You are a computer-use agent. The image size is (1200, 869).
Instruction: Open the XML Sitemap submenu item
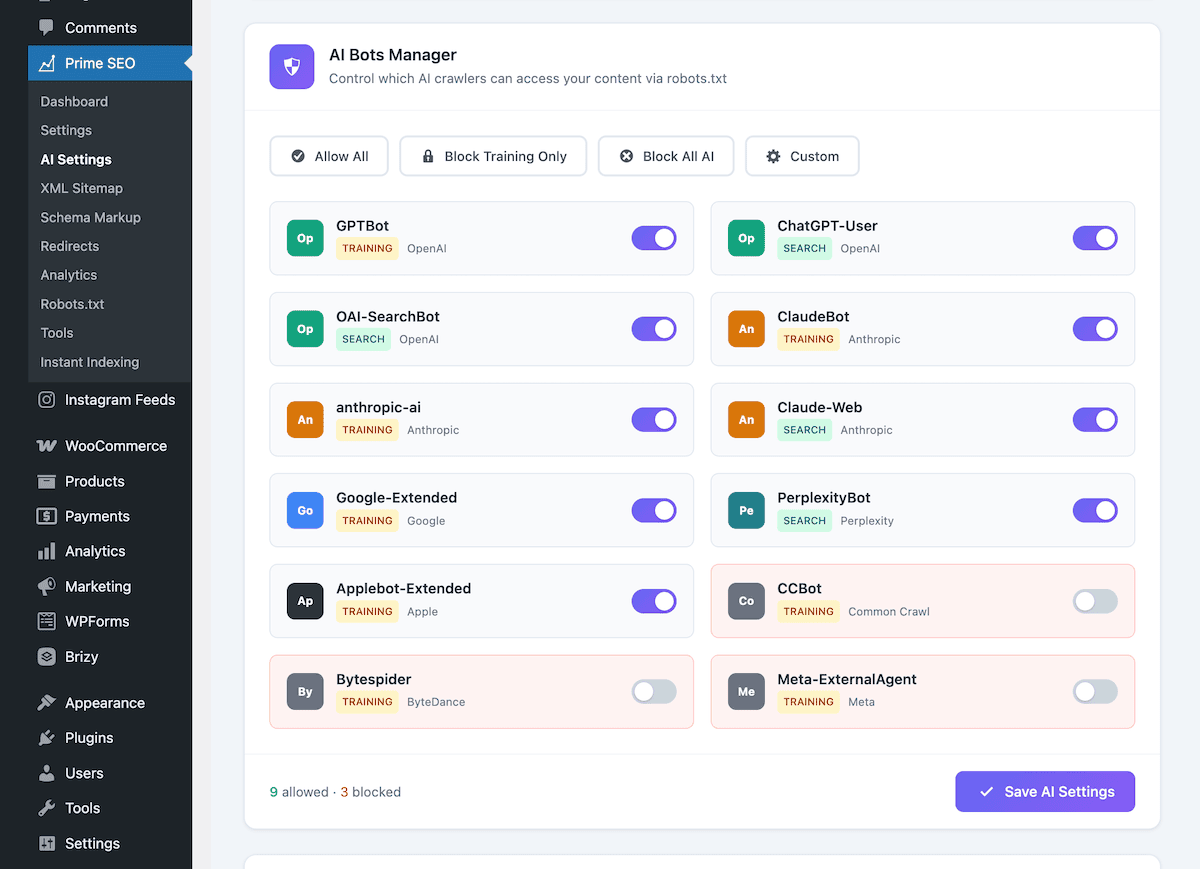82,189
